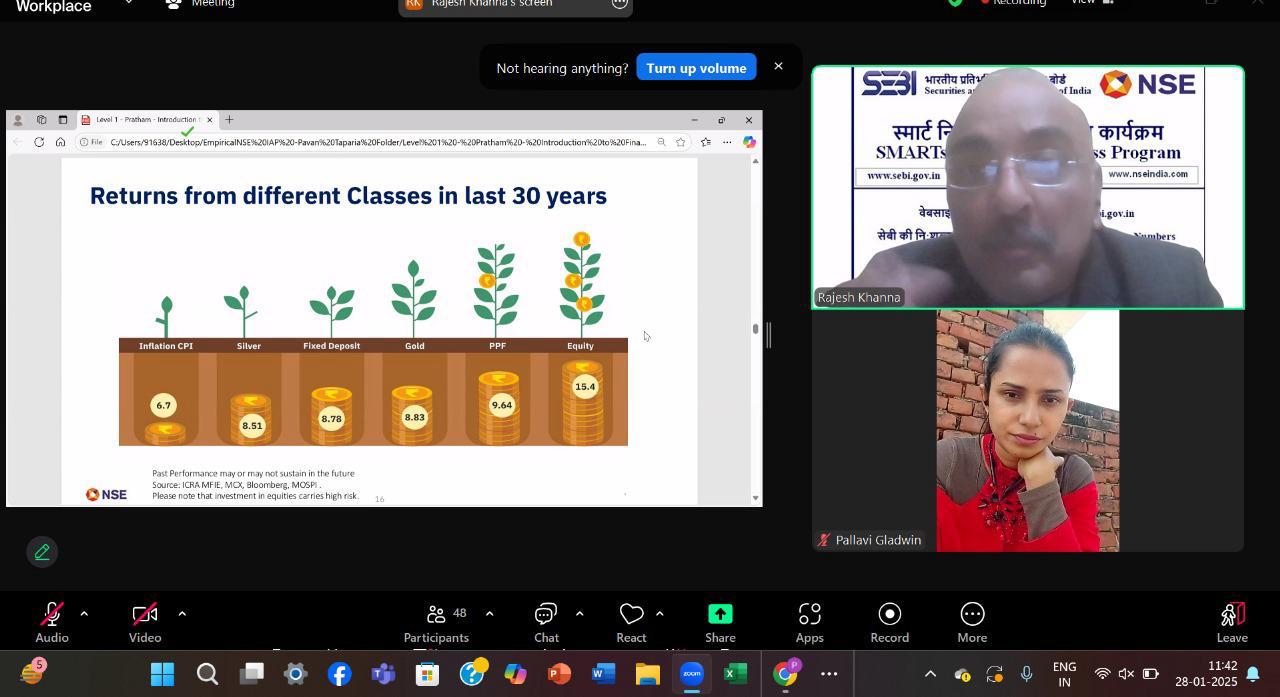Click the green Share screen button
Viewport: 1280px width, 697px height.
click(x=720, y=622)
